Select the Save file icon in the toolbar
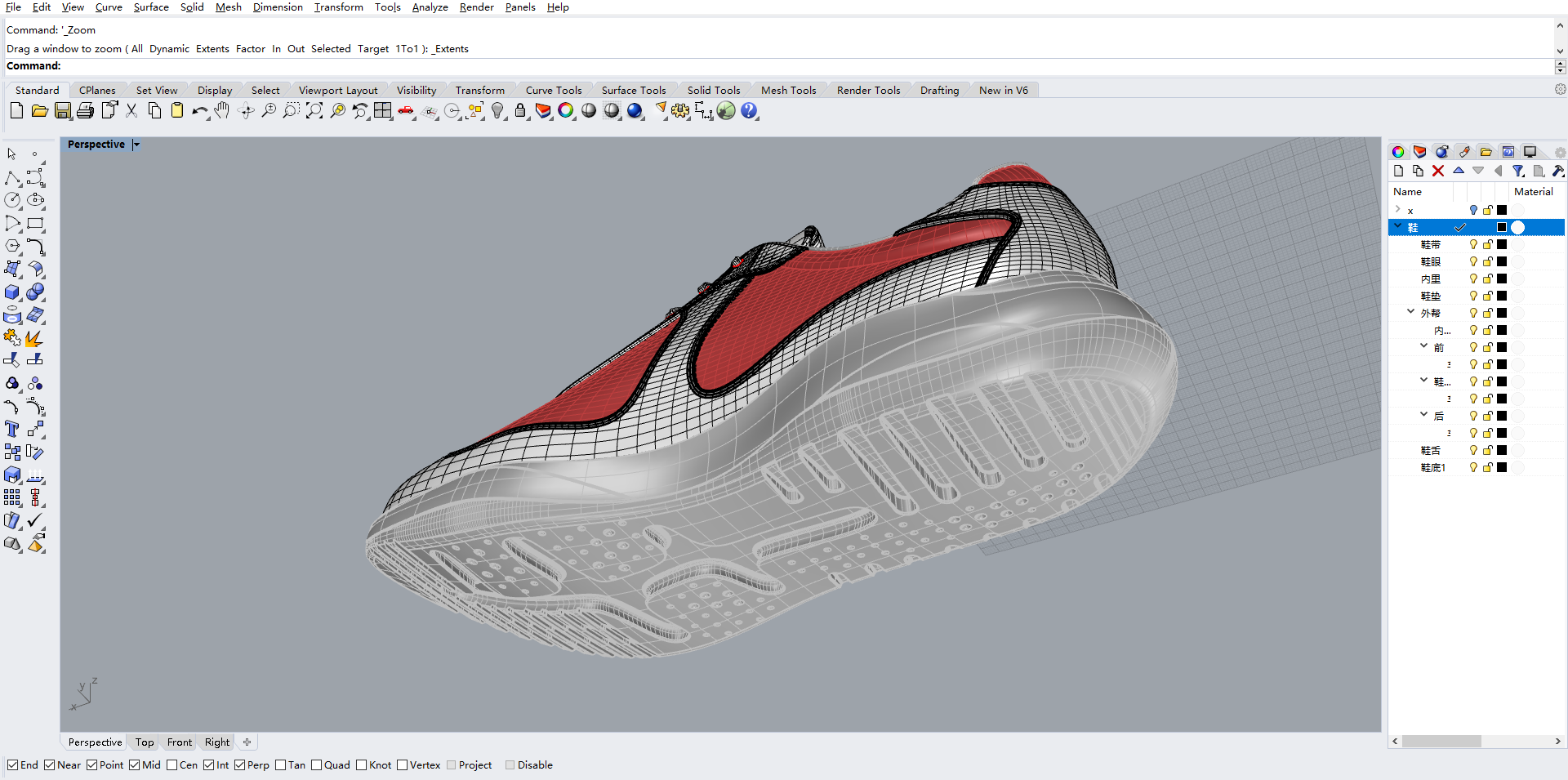Image resolution: width=1568 pixels, height=780 pixels. pyautogui.click(x=62, y=111)
